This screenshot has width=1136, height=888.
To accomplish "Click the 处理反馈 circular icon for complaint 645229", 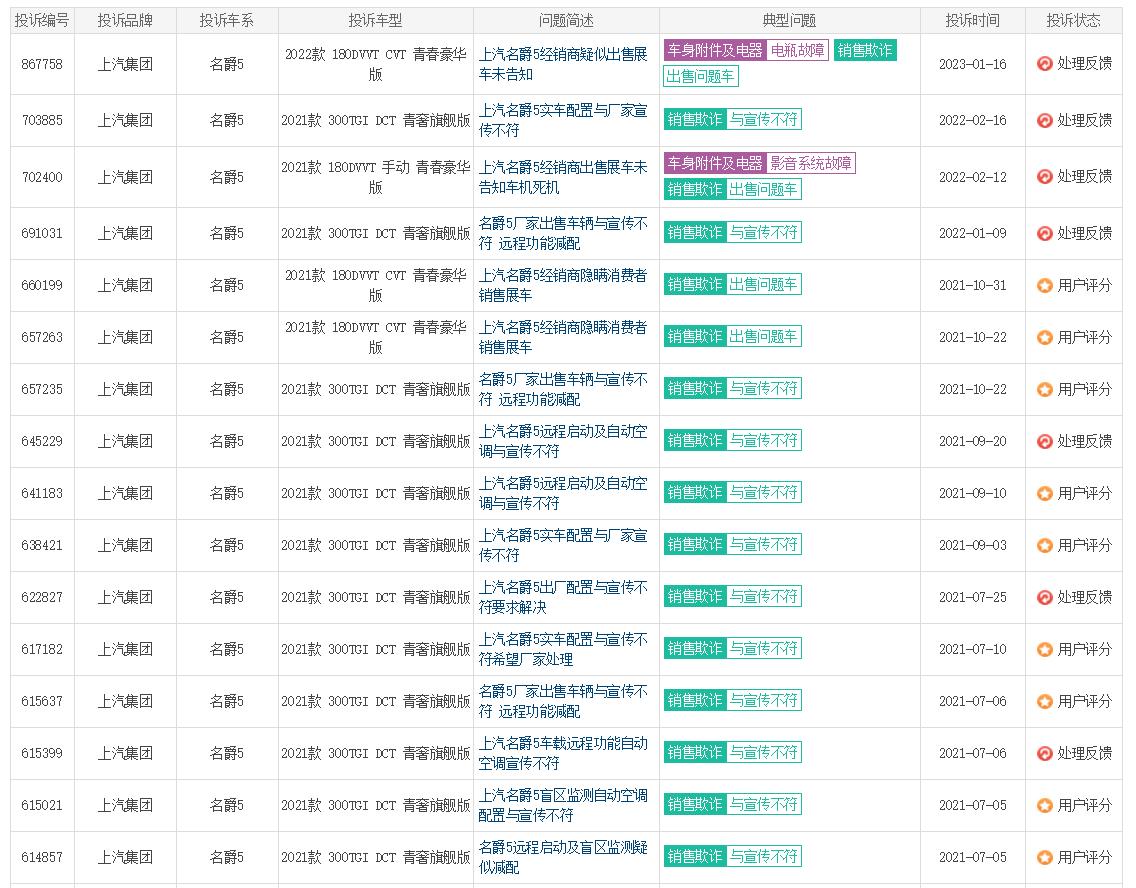I will 1046,441.
